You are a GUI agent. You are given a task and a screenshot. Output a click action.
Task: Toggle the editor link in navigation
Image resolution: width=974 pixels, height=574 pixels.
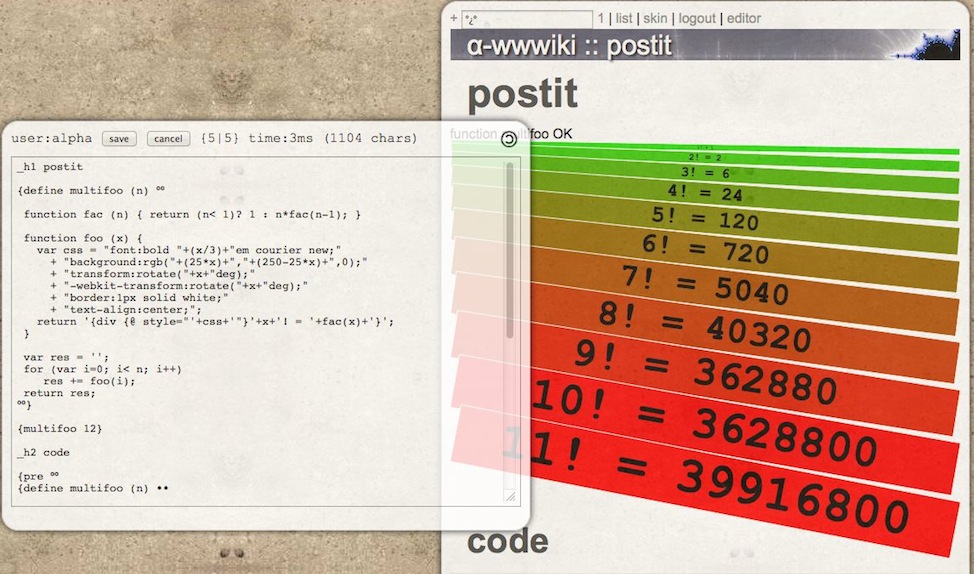(743, 18)
